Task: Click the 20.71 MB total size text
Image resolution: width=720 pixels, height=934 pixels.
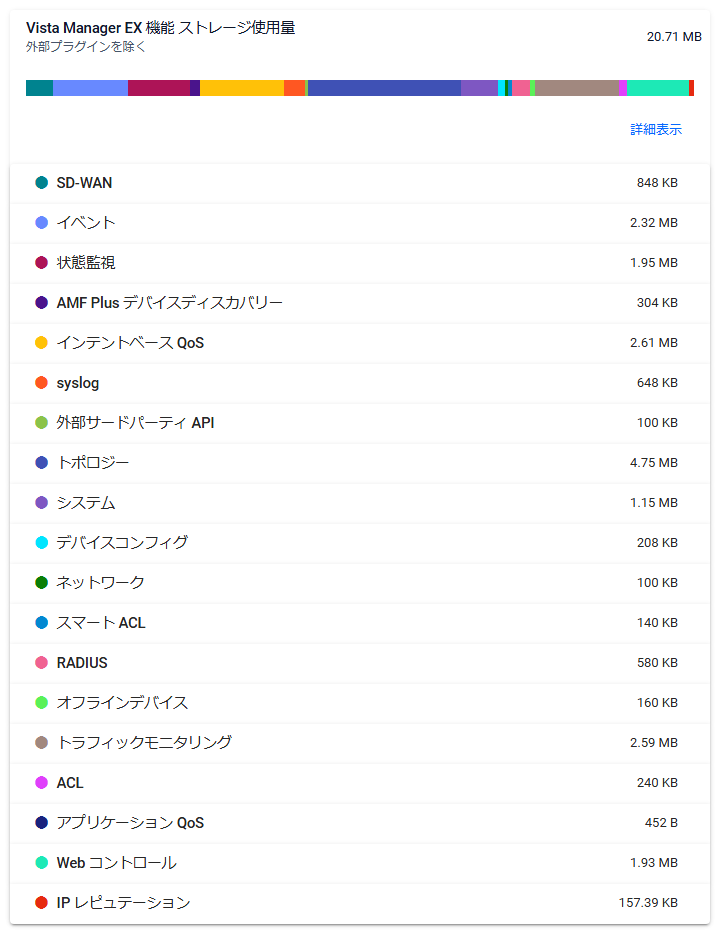Action: 673,36
